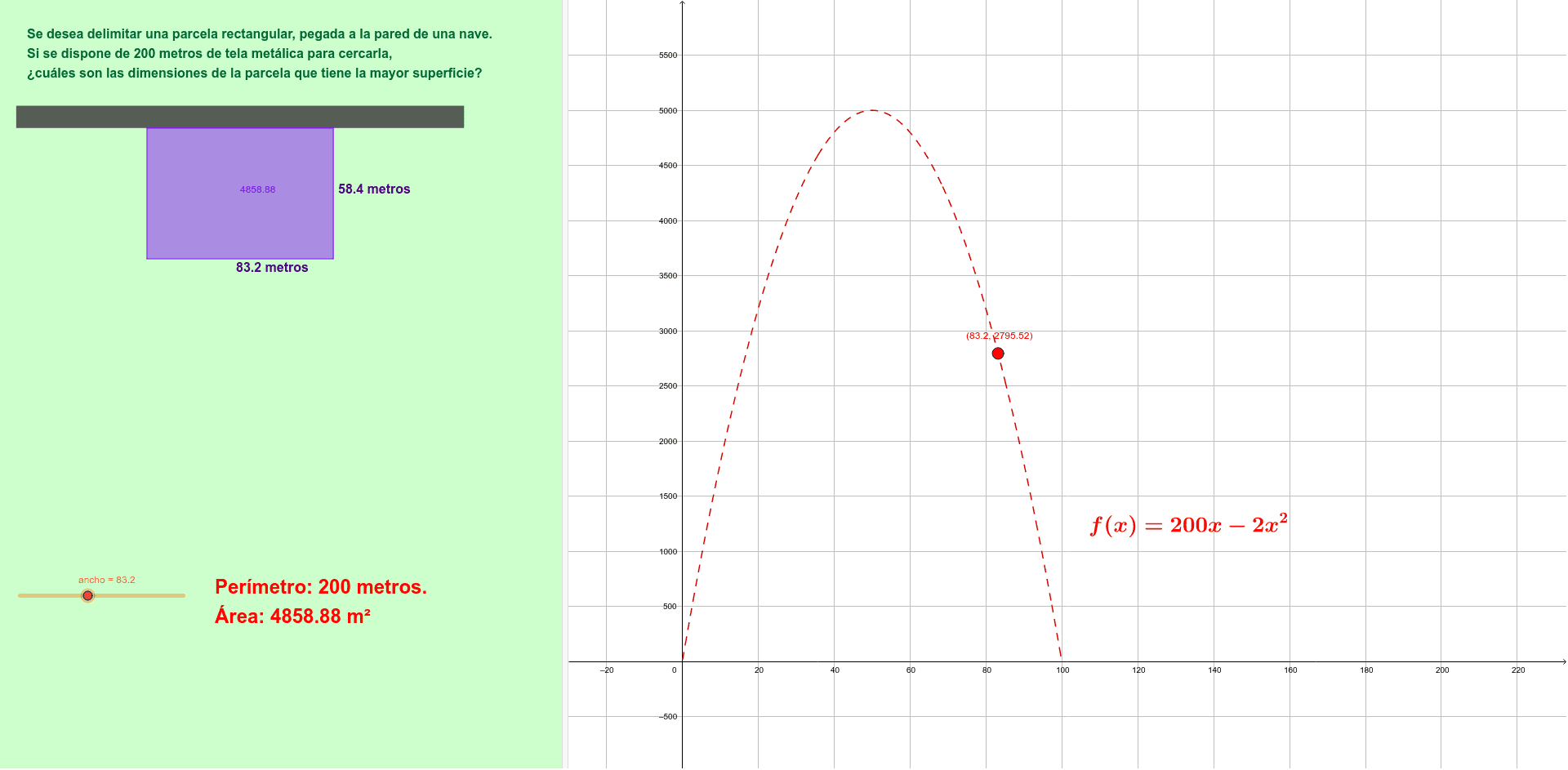The image size is (1568, 770).
Task: Click the x-axis label −20
Action: (607, 670)
